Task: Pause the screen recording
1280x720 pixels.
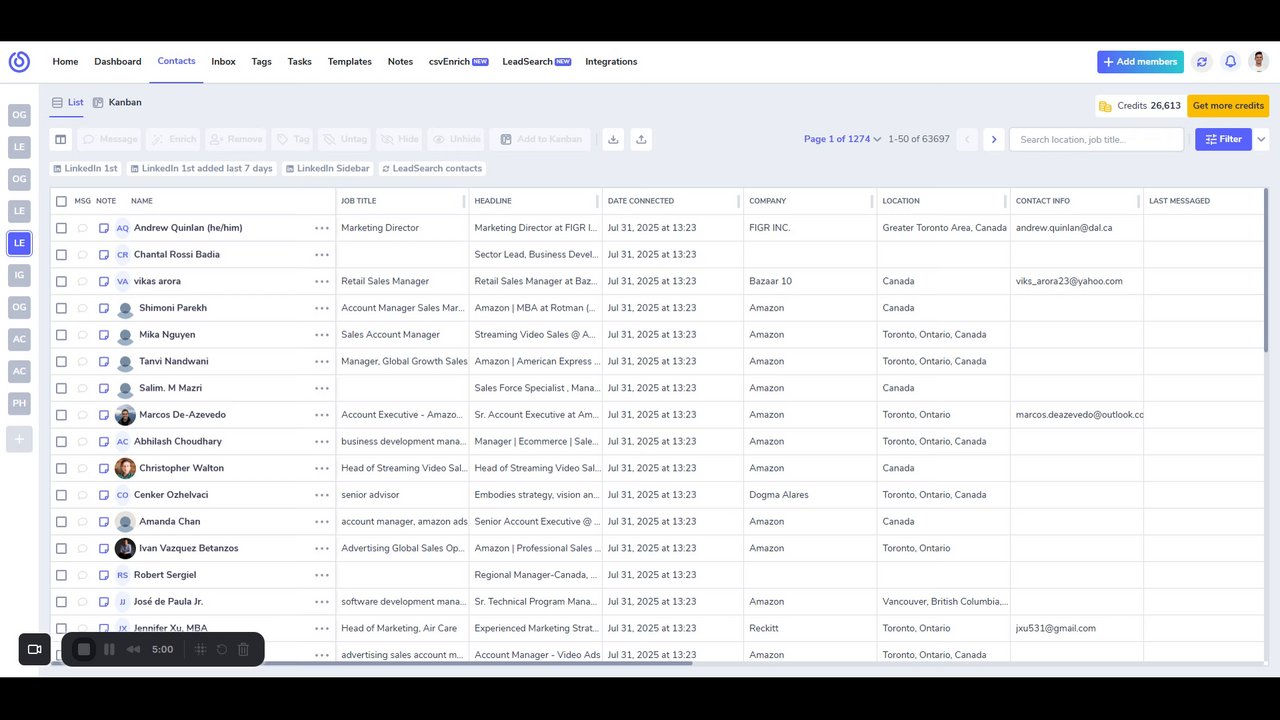Action: click(109, 649)
